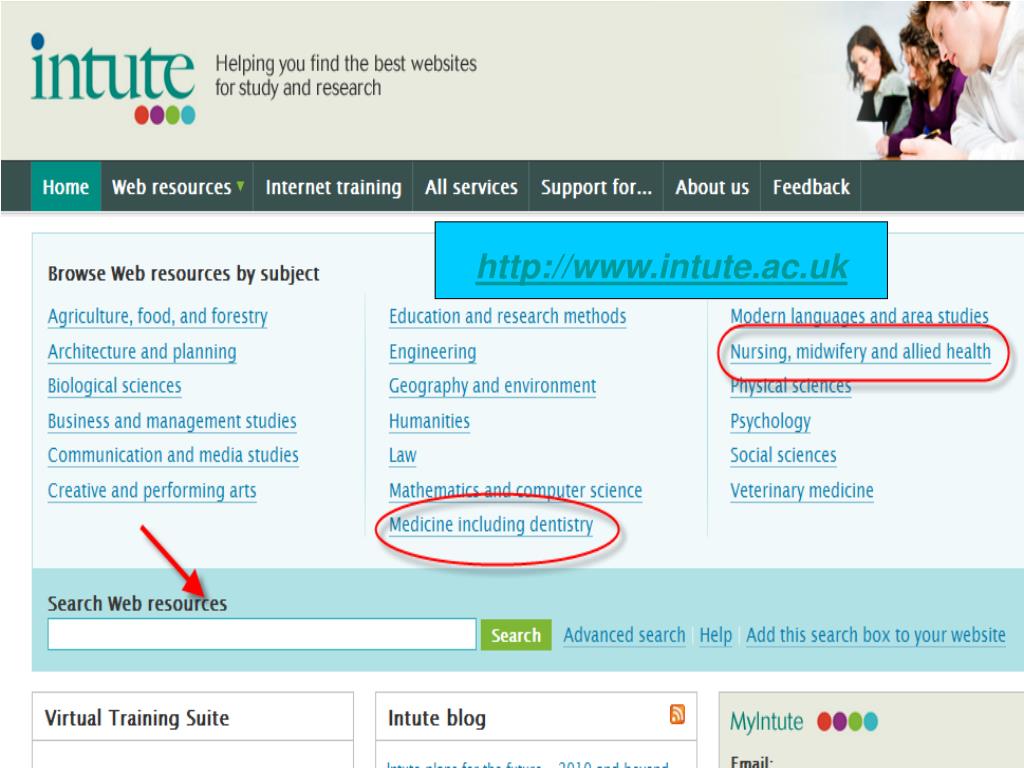Open the Social sciences subject
1024x768 pixels.
pos(783,455)
